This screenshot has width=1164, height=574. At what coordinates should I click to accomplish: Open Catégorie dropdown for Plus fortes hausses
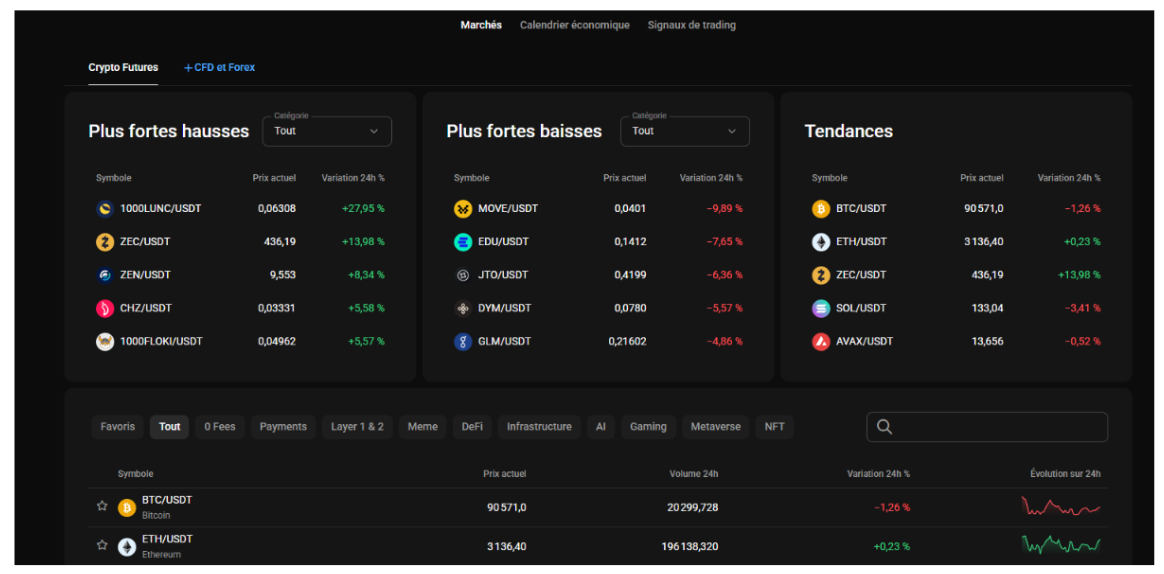327,131
